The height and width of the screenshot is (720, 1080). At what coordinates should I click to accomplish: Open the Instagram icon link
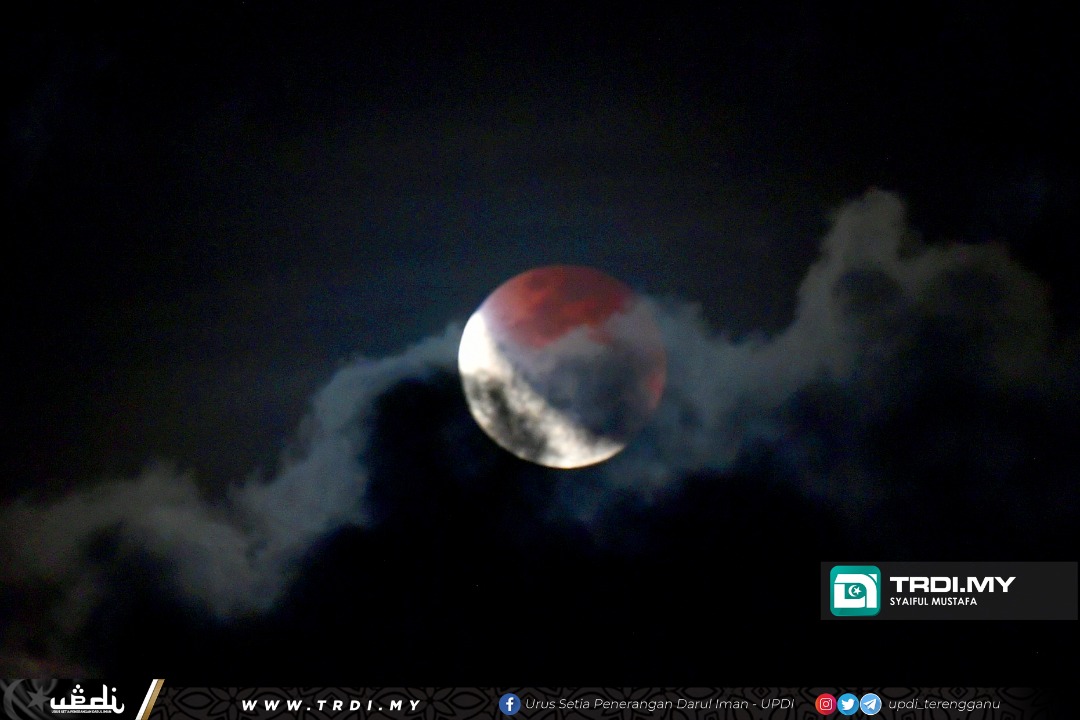coord(825,704)
